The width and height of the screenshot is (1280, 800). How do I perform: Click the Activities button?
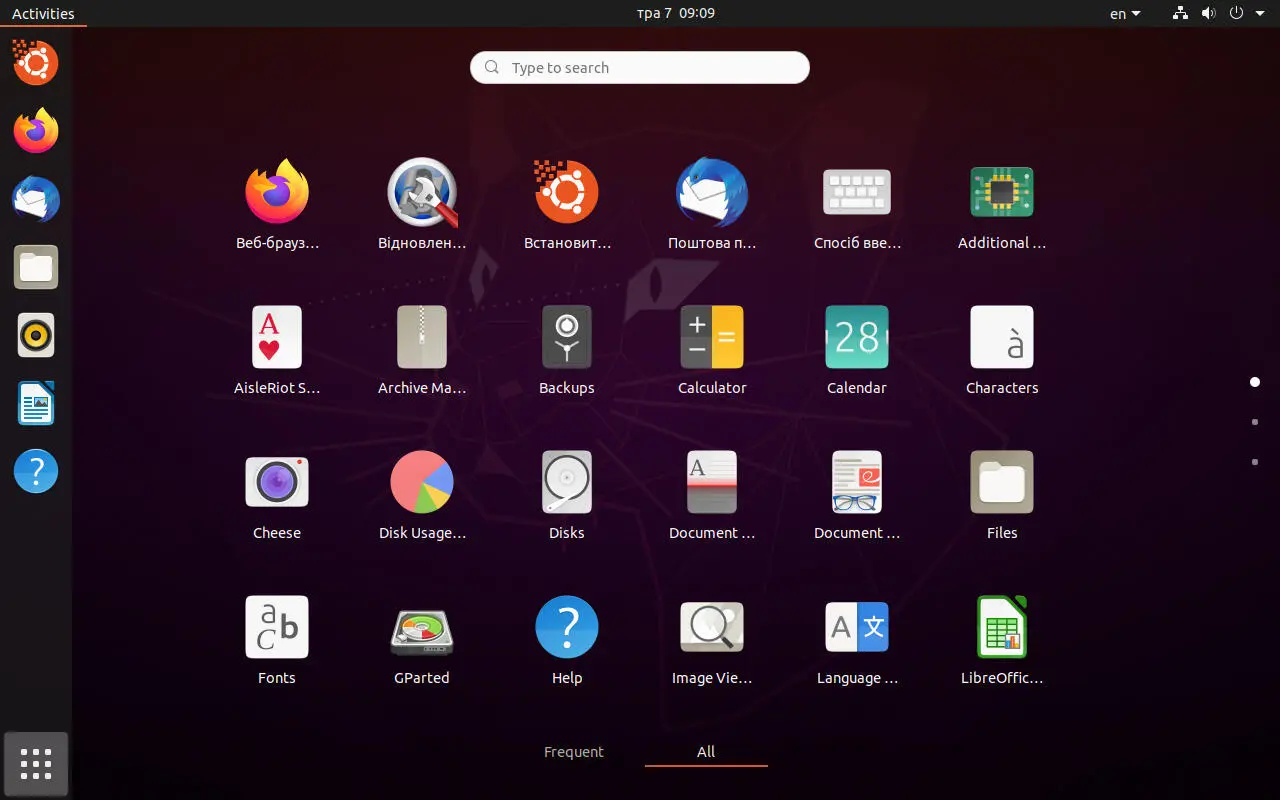[x=43, y=13]
